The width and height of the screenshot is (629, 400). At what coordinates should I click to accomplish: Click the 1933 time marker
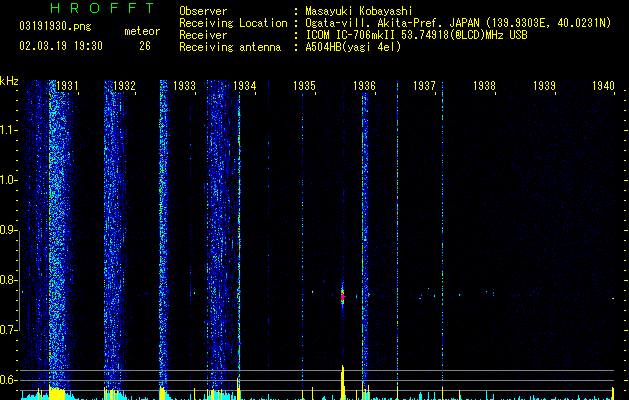pyautogui.click(x=184, y=86)
